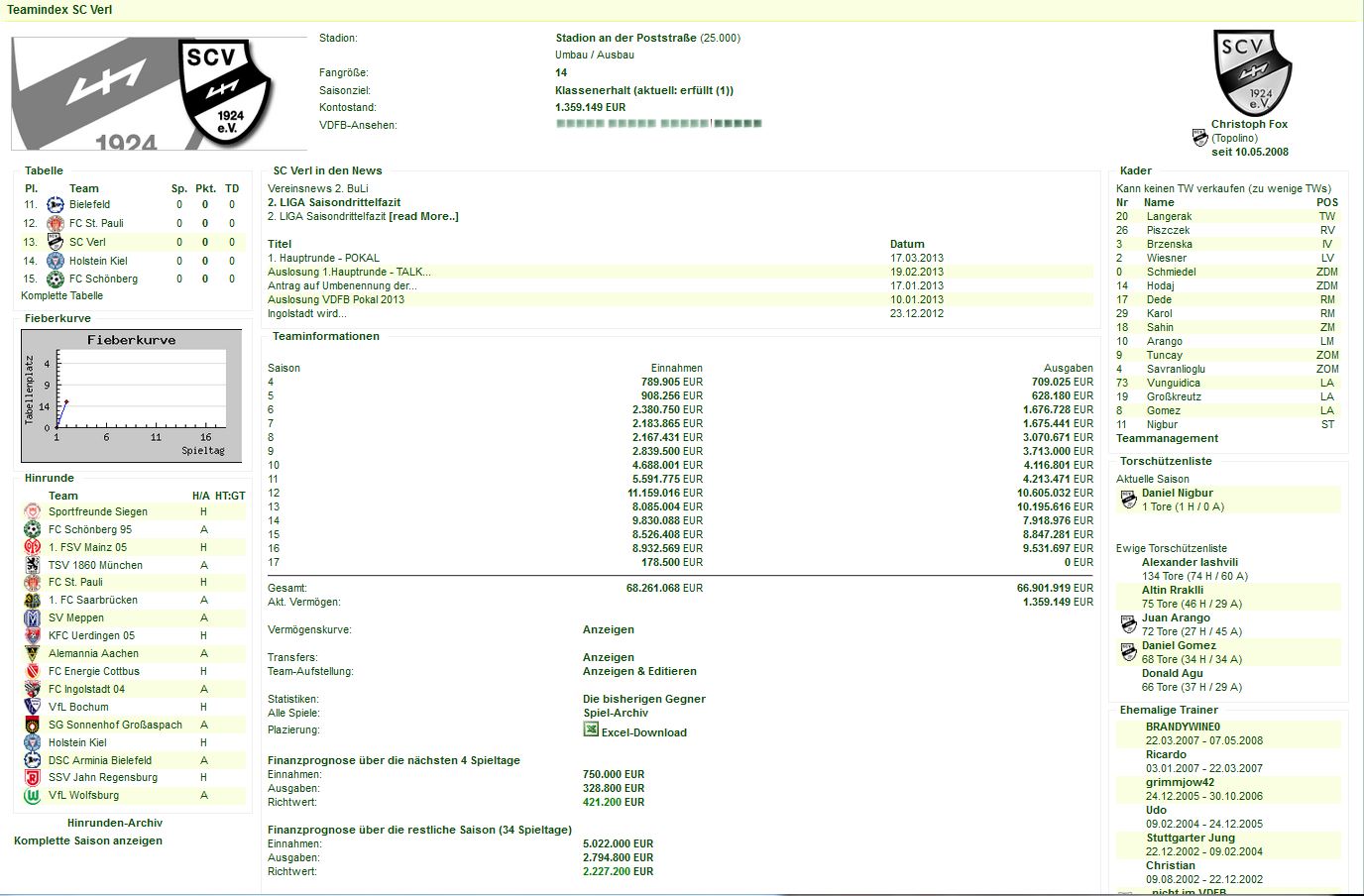
Task: Click the SC Verl crest in Tabelle row 13
Action: pos(56,242)
